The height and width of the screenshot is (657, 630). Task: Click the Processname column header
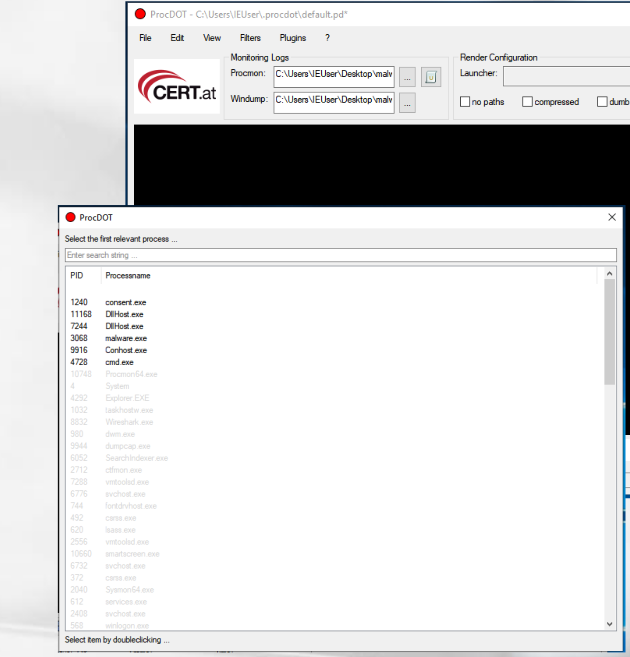click(x=349, y=275)
